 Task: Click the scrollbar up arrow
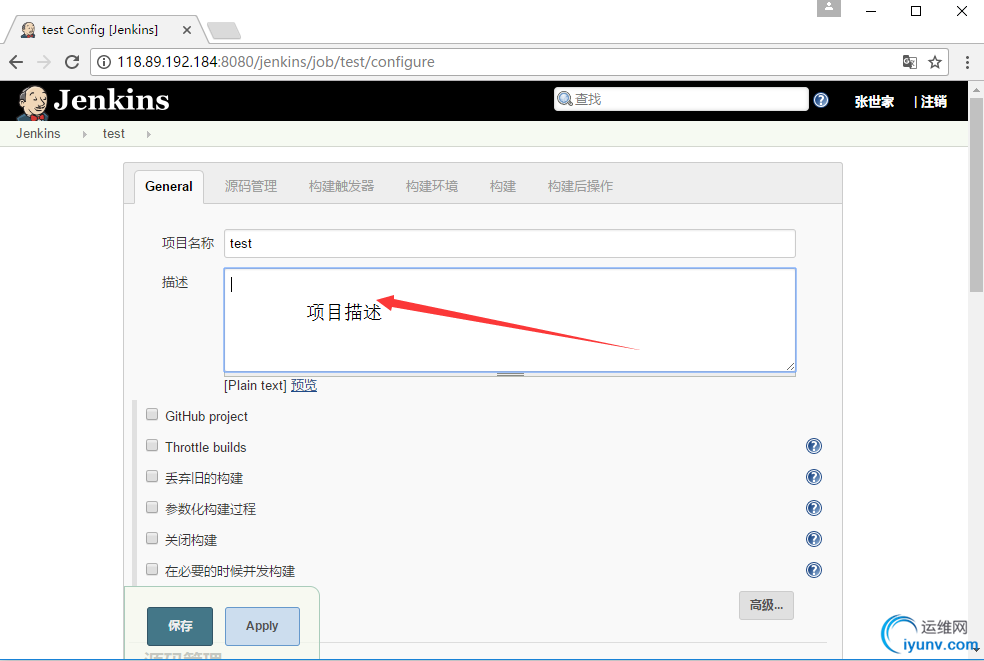point(976,89)
